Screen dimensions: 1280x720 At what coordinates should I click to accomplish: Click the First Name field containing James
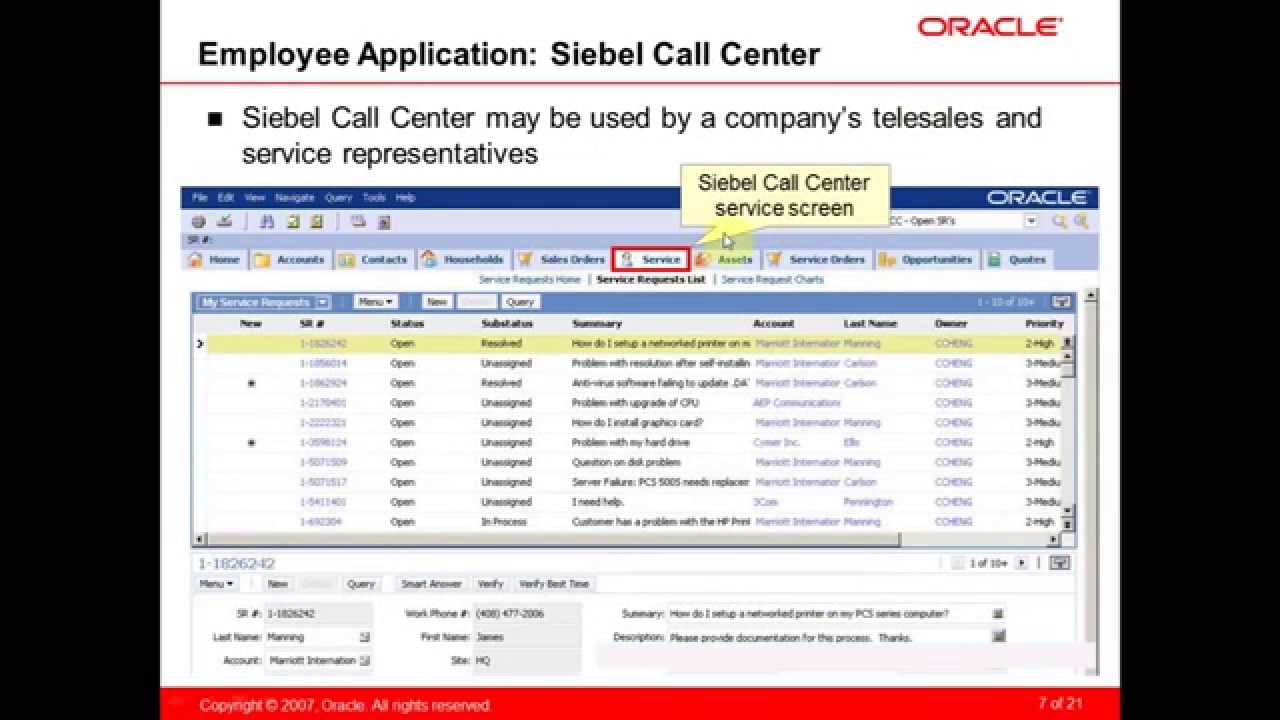526,637
